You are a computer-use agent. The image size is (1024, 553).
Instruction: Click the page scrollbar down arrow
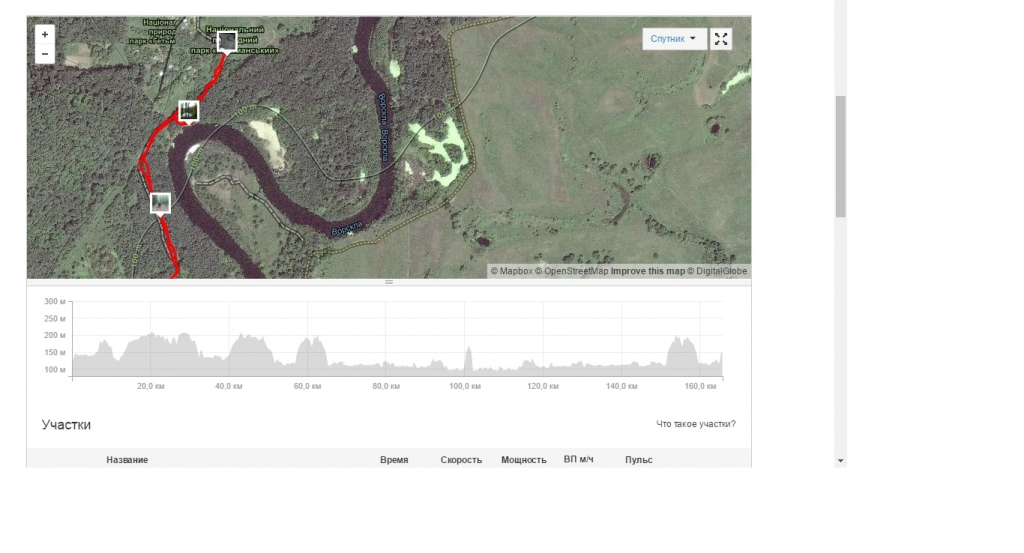840,461
